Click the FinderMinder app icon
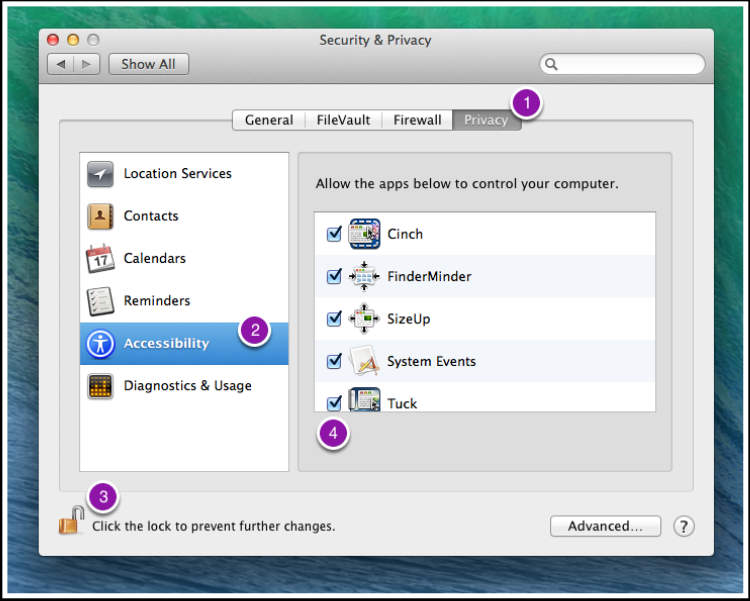 click(364, 276)
